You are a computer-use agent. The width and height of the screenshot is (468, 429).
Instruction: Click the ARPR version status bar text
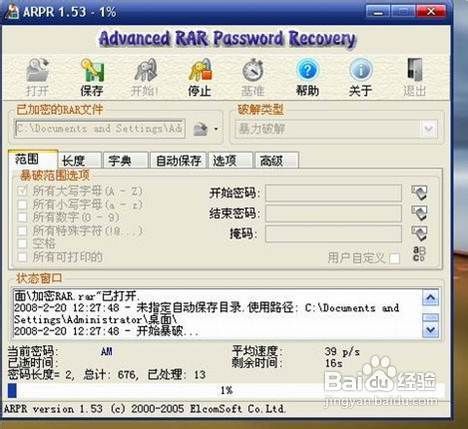pyautogui.click(x=144, y=409)
